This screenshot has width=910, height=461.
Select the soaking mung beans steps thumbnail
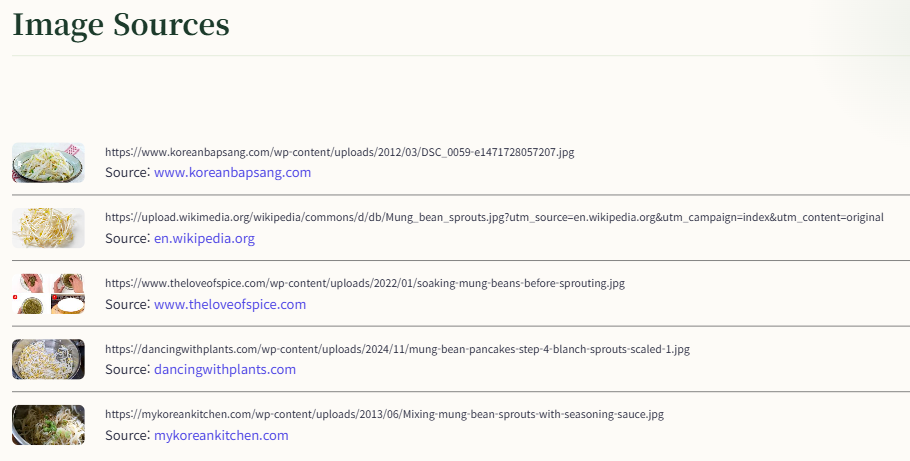(48, 294)
